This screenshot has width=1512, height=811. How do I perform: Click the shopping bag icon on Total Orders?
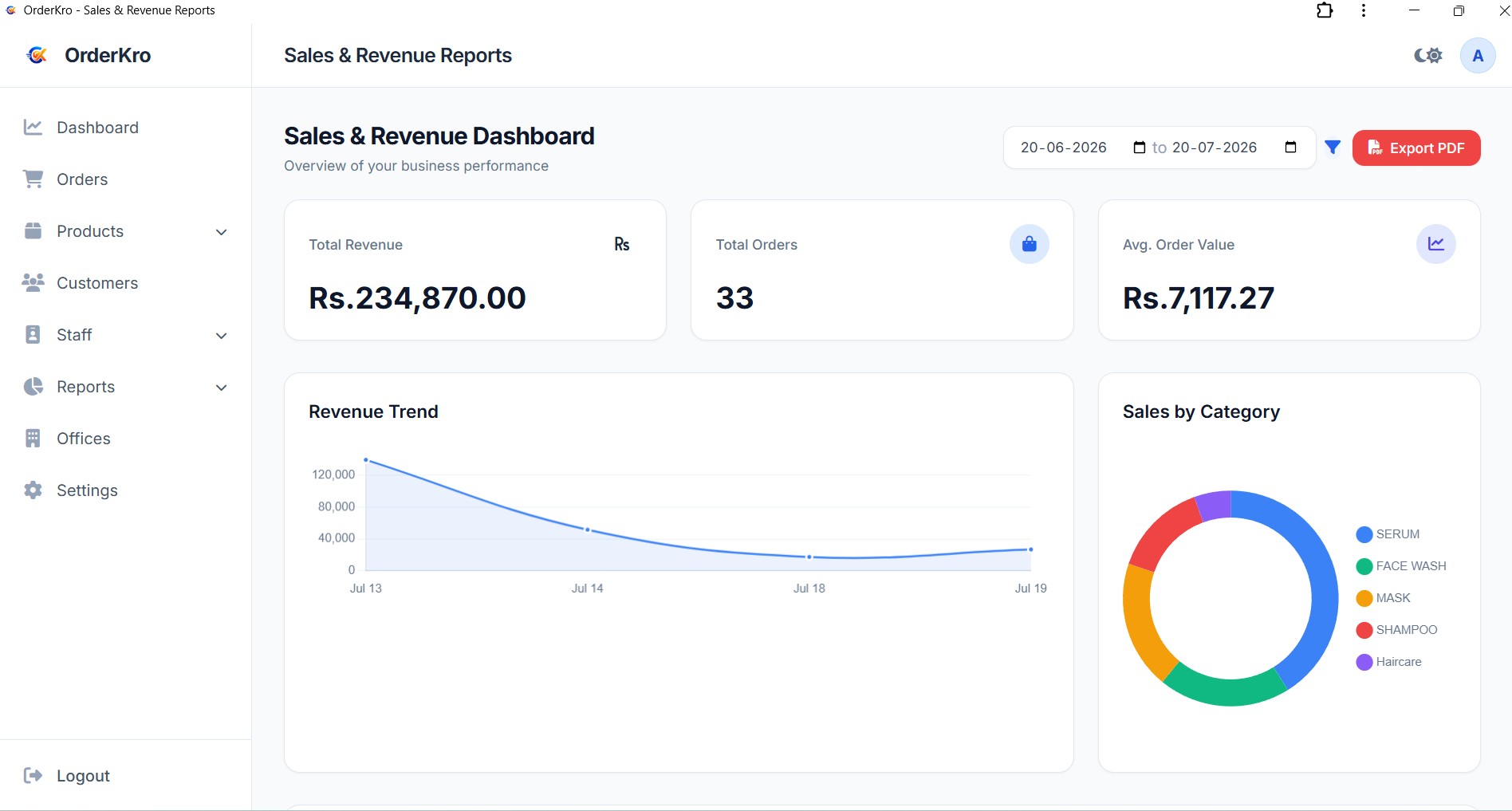click(1030, 244)
